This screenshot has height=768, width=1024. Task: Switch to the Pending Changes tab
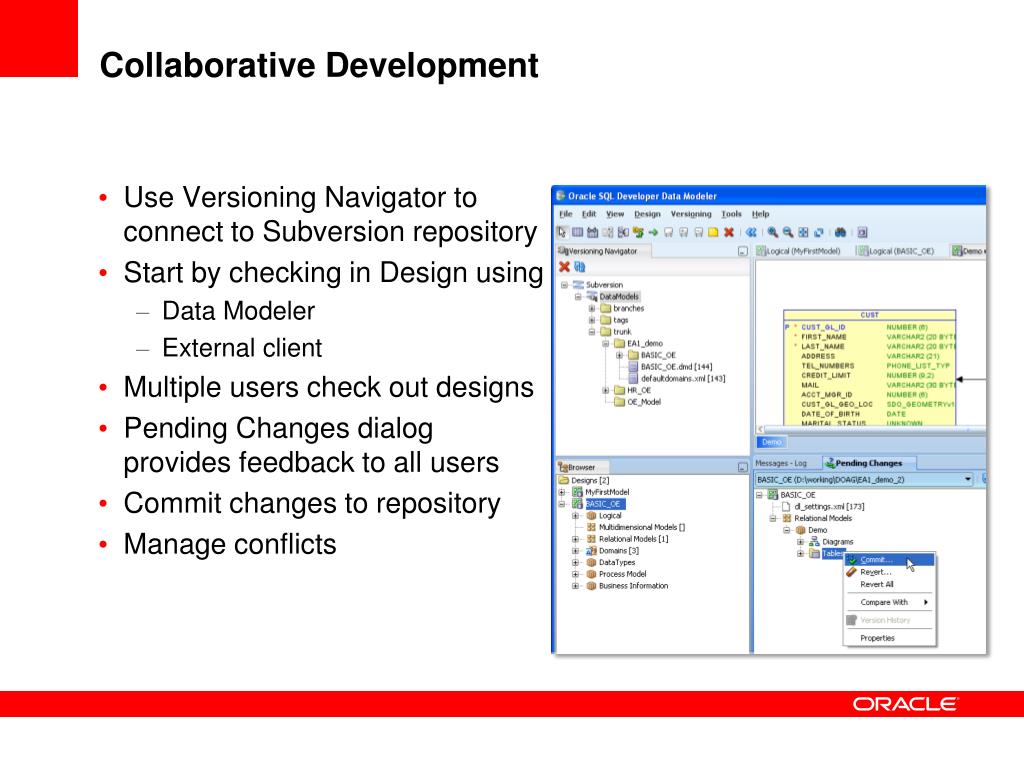868,463
